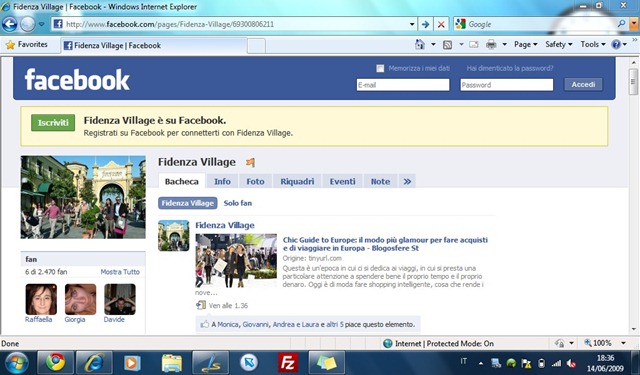640x375 pixels.
Task: Switch to the Eventi tab
Action: point(342,181)
